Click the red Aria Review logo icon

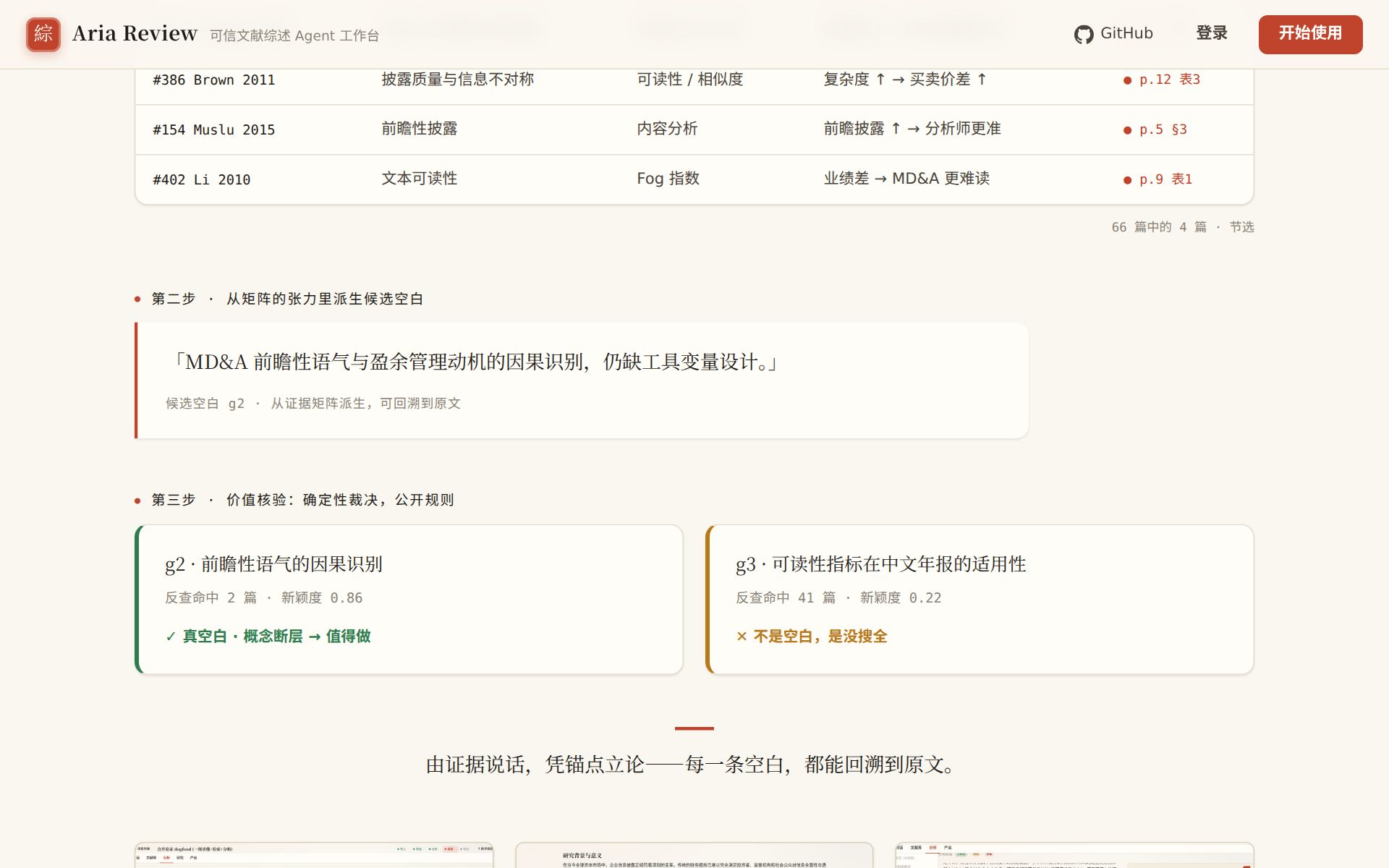(43, 34)
